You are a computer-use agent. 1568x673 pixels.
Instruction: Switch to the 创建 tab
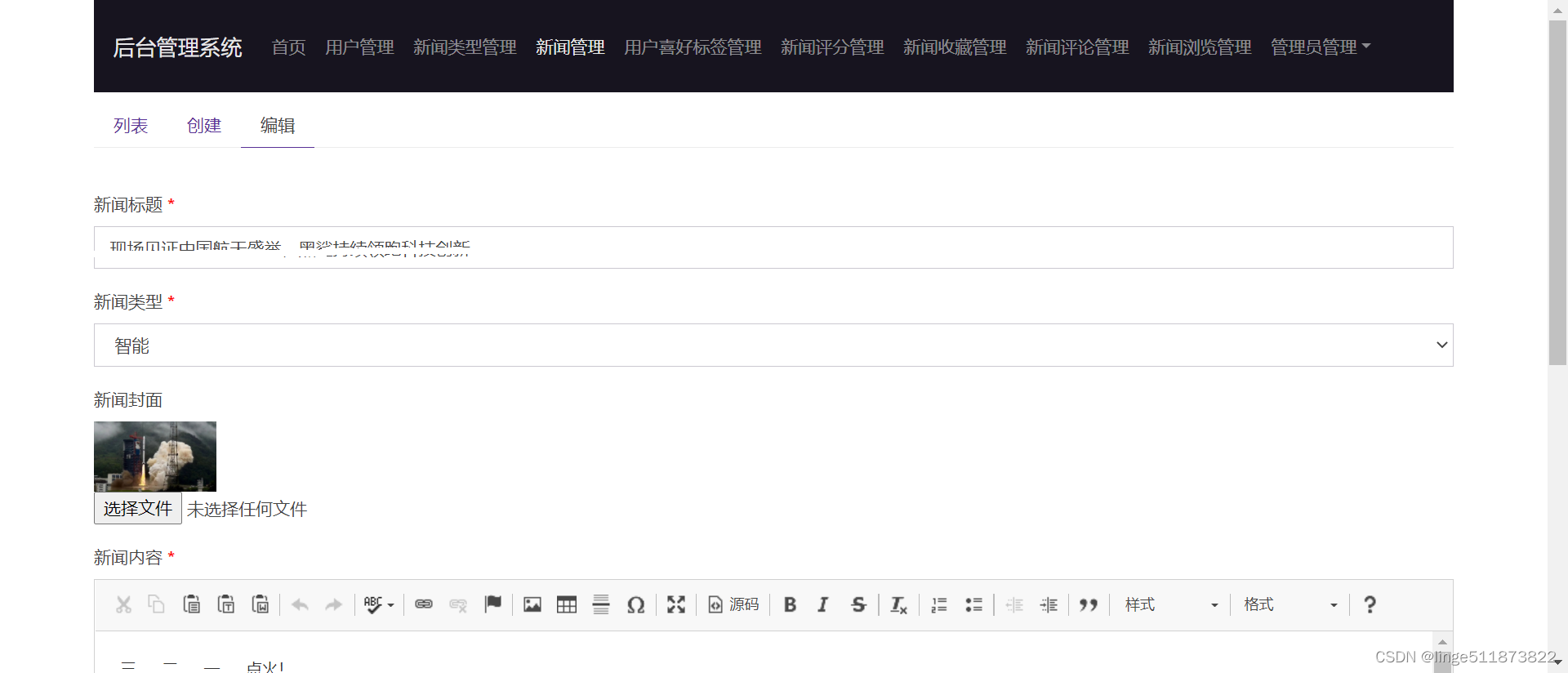[204, 126]
